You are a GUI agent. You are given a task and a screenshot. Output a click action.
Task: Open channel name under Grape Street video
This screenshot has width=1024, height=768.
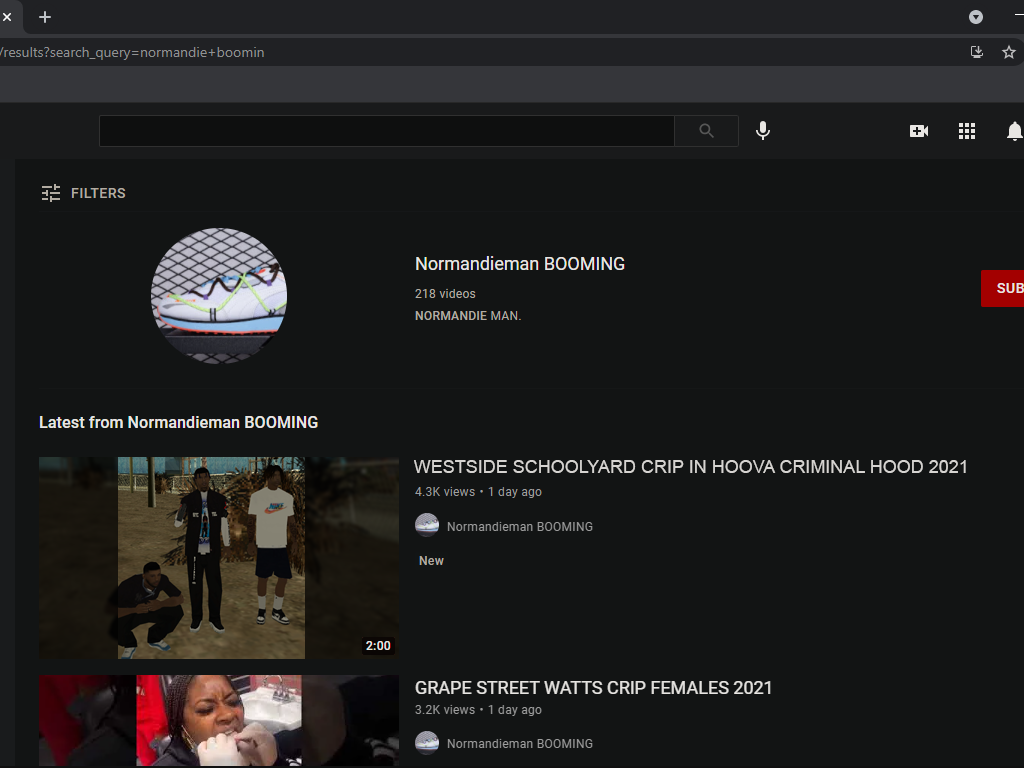click(520, 744)
